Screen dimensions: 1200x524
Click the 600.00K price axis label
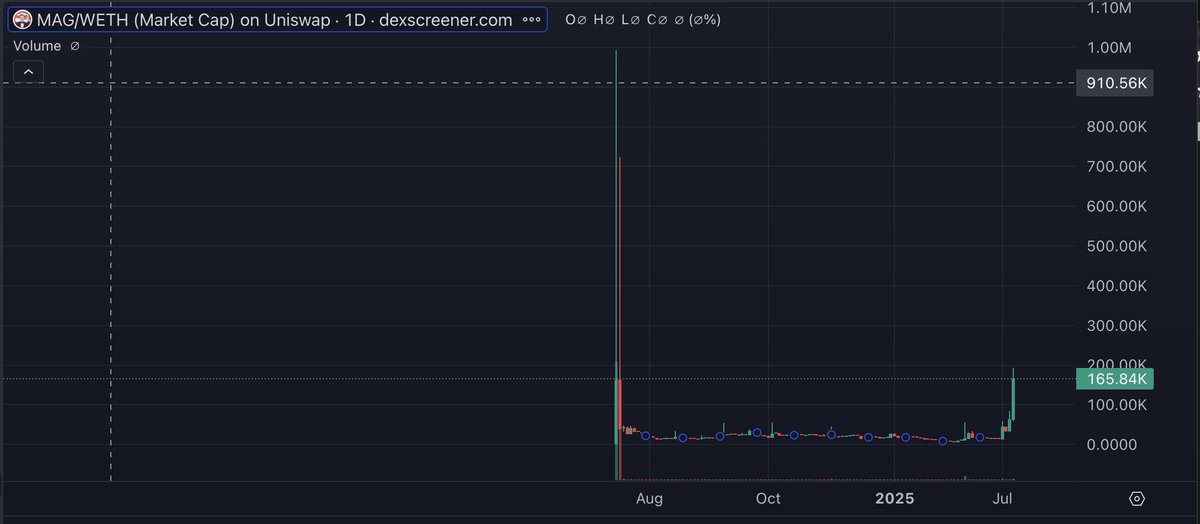[1117, 206]
